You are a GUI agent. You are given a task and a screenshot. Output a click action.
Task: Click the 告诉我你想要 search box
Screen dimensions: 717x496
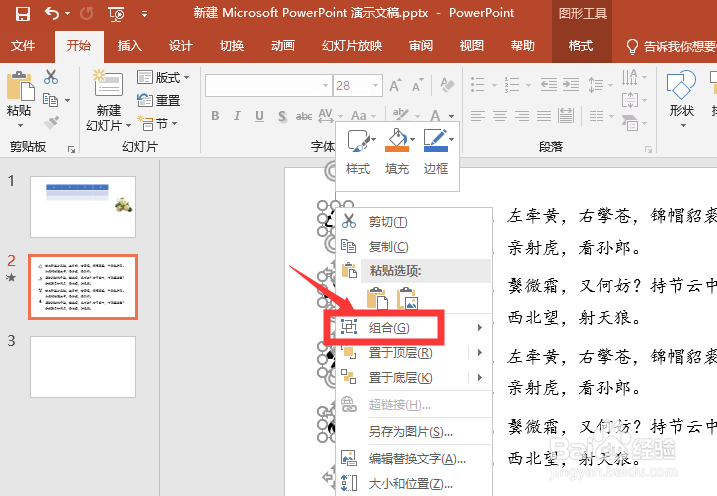pyautogui.click(x=670, y=46)
